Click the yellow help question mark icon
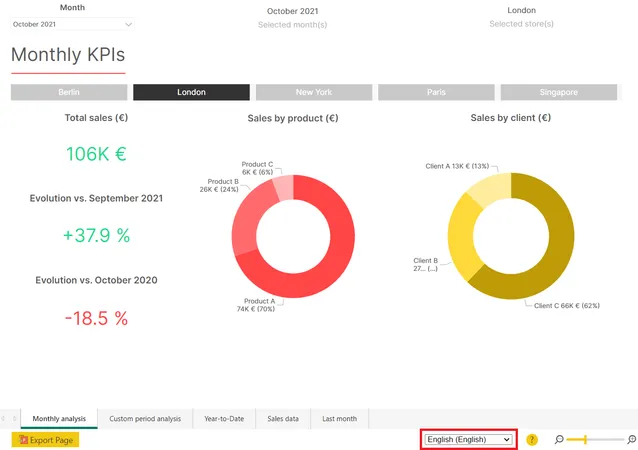The height and width of the screenshot is (450, 638). click(x=531, y=439)
